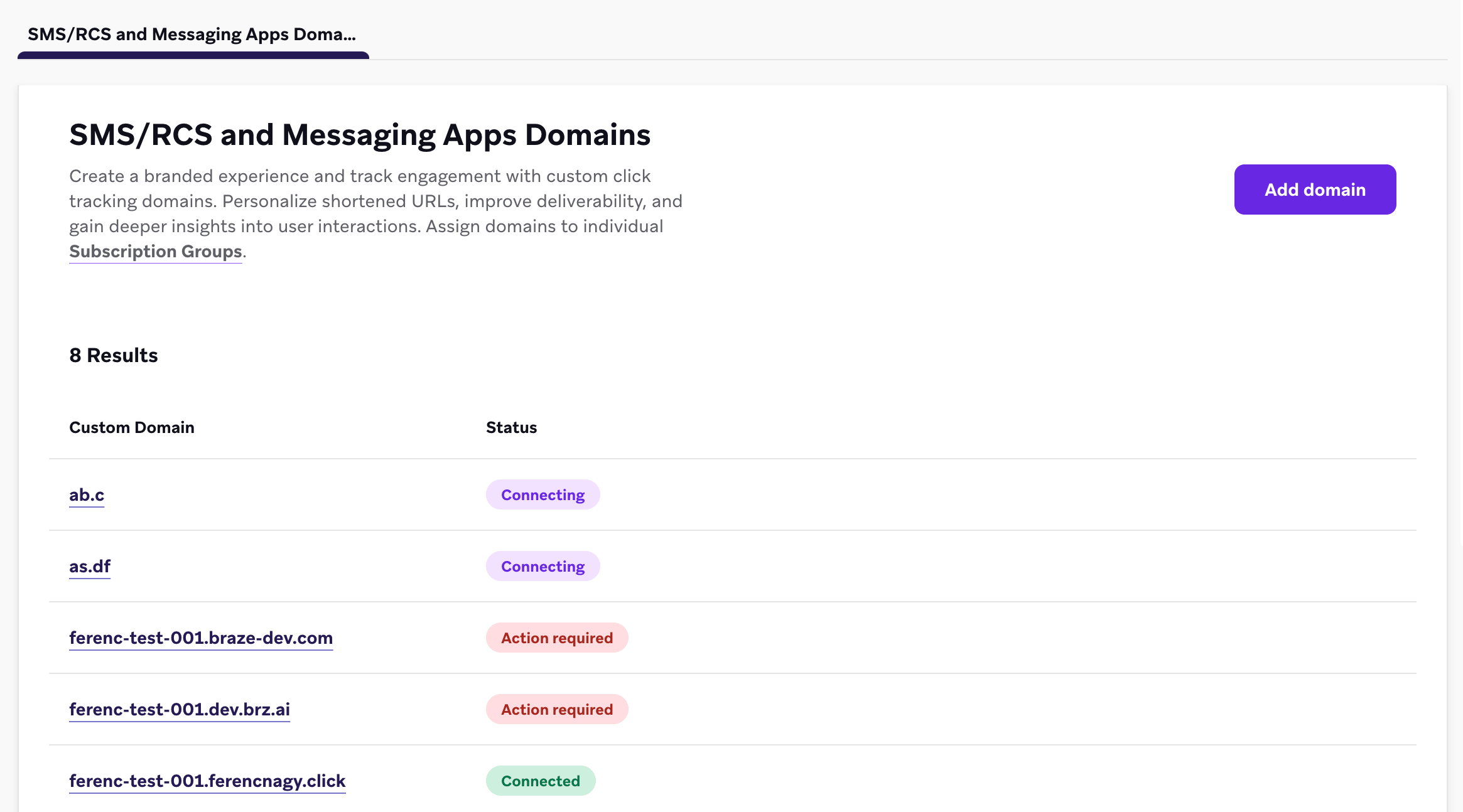Click Action required badge for ferenc-test-001.braze-dev.com
Screen dimensions: 1463x812
556,638
